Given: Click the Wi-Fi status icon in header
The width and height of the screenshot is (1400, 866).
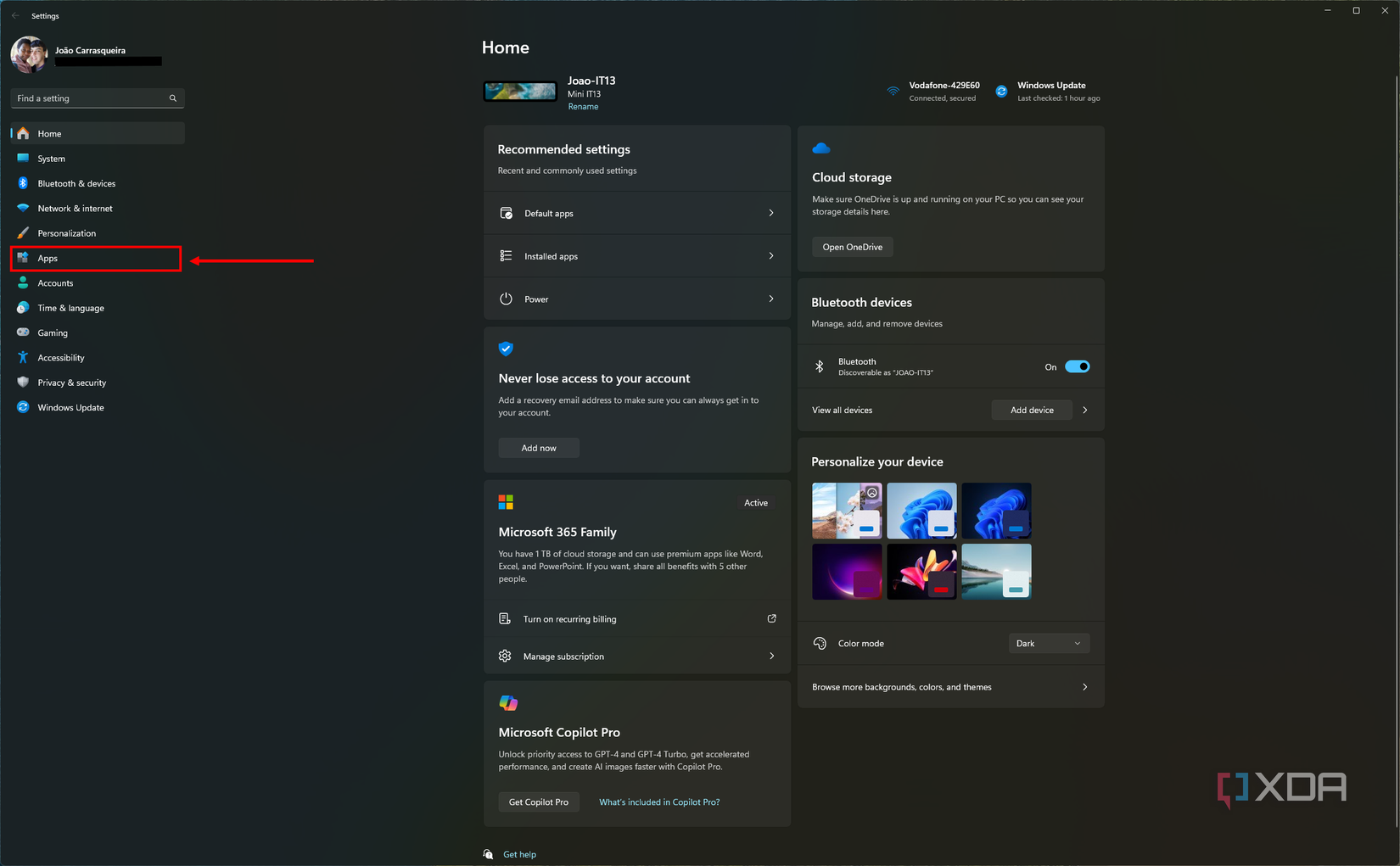Looking at the screenshot, I should pyautogui.click(x=893, y=91).
